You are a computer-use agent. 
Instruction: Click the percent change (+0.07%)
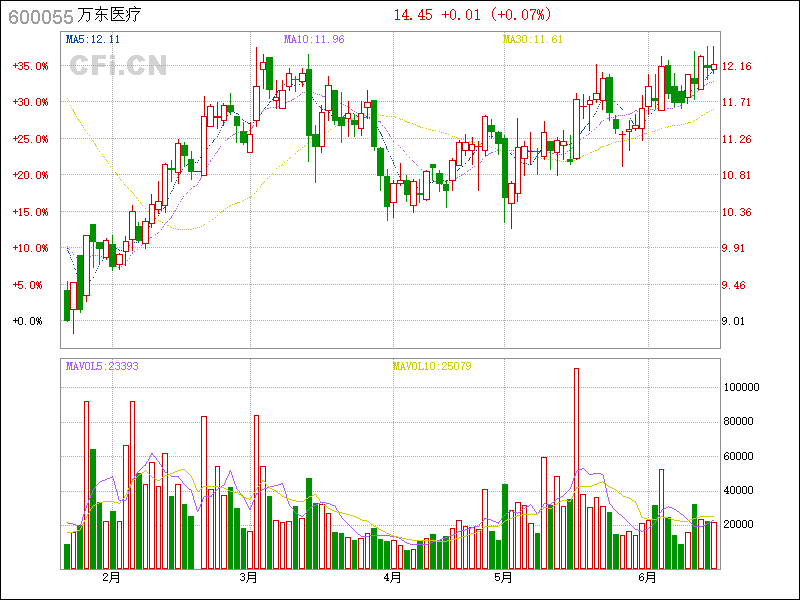(521, 15)
